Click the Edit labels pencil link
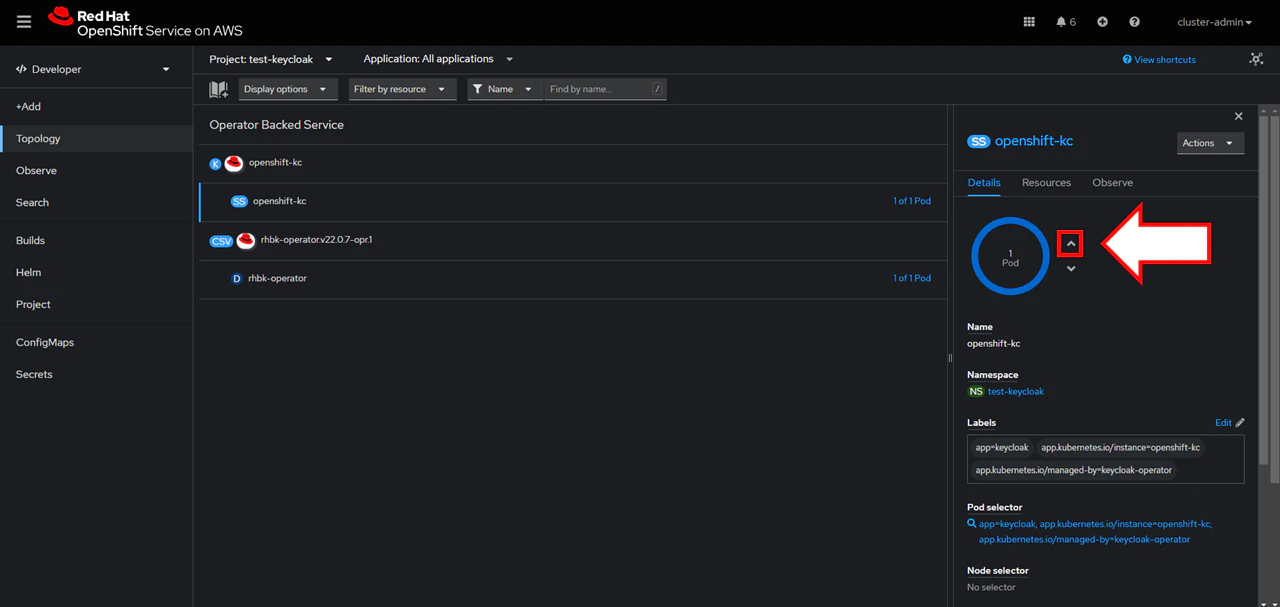The width and height of the screenshot is (1280, 607). click(x=1230, y=423)
